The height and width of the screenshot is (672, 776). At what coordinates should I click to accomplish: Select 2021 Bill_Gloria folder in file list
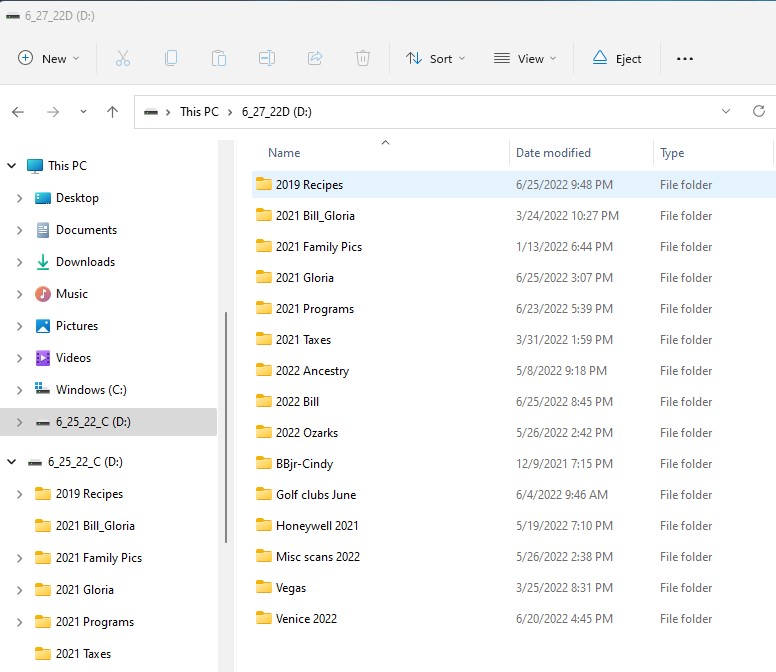[x=315, y=216]
